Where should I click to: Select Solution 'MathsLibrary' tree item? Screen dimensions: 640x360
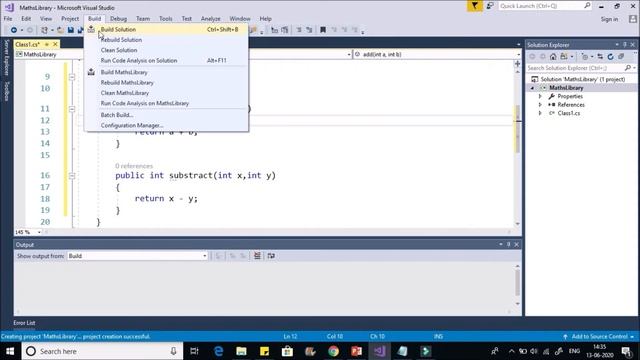pos(582,79)
